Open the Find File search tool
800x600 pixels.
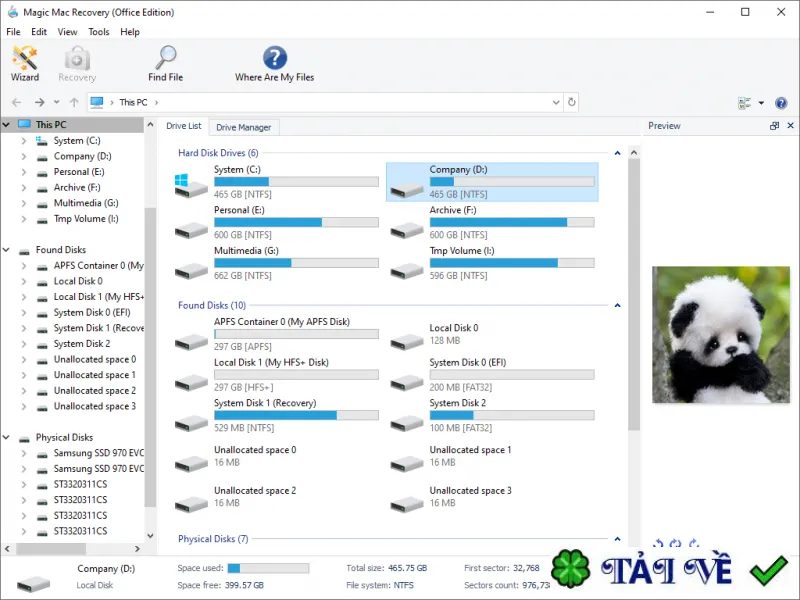[x=165, y=63]
